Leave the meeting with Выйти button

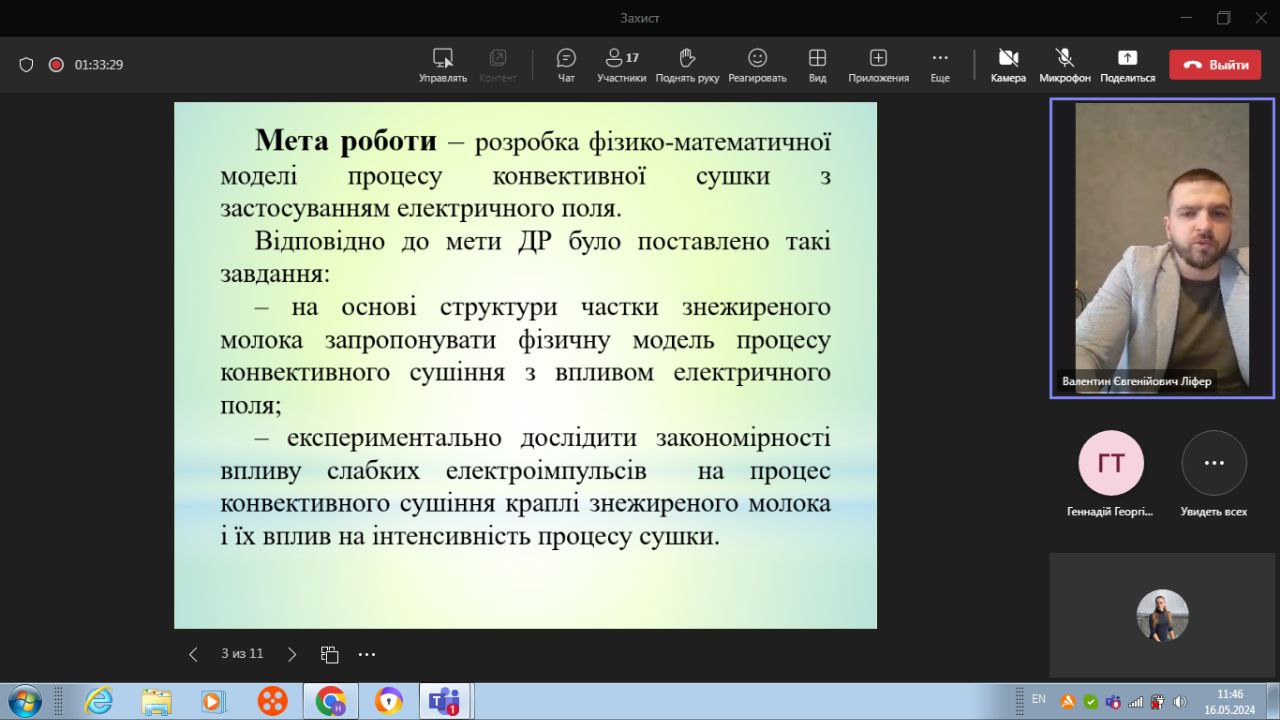[x=1215, y=65]
